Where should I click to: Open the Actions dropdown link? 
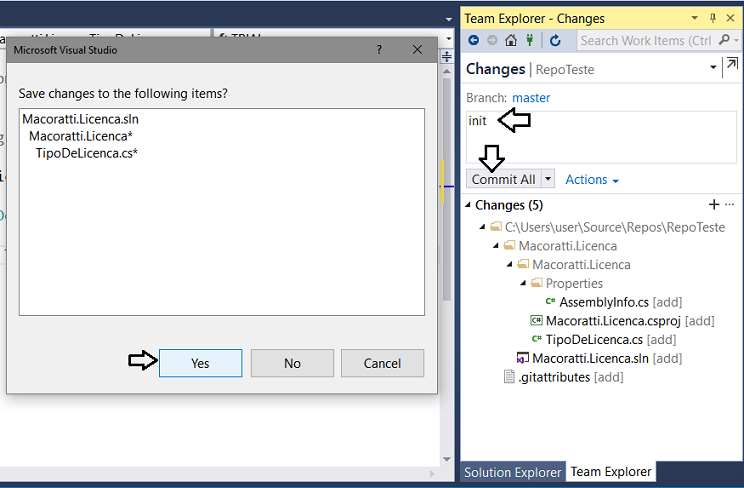592,180
